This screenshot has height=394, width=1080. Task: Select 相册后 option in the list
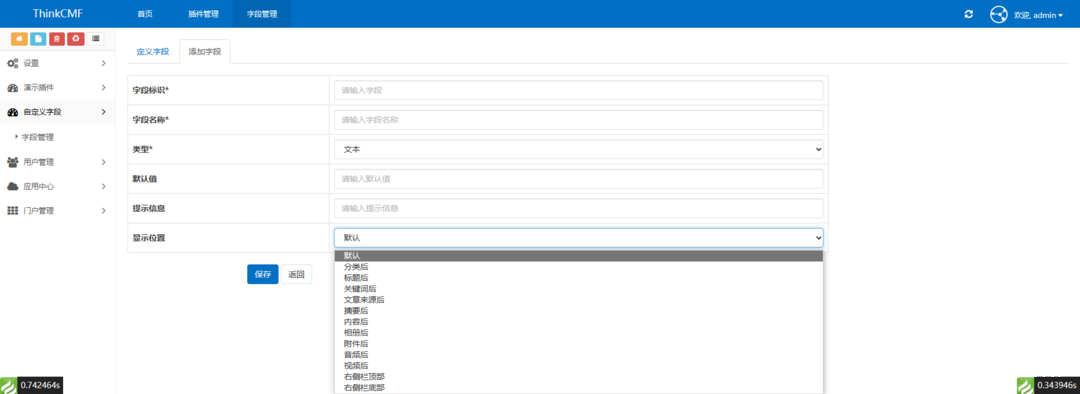(579, 333)
